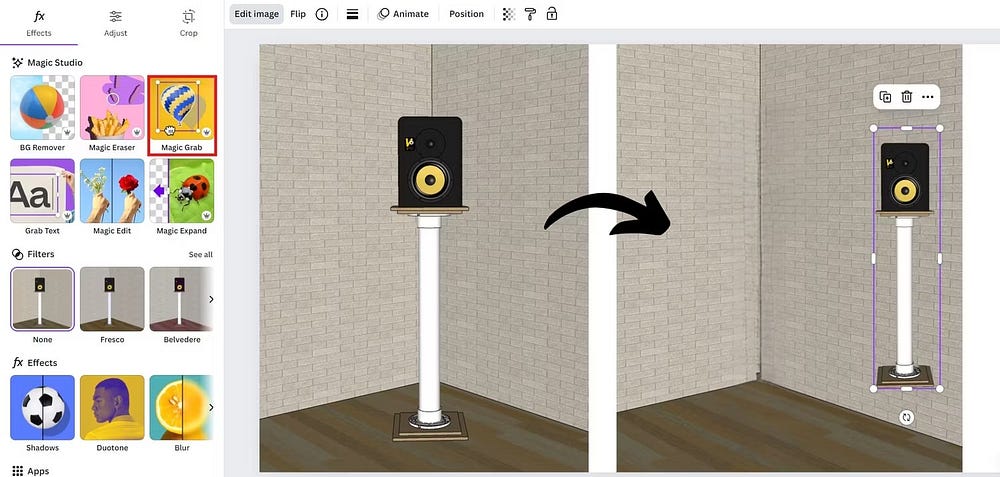1000x477 pixels.
Task: Click the top-right corner resize handle of selection
Action: [939, 128]
